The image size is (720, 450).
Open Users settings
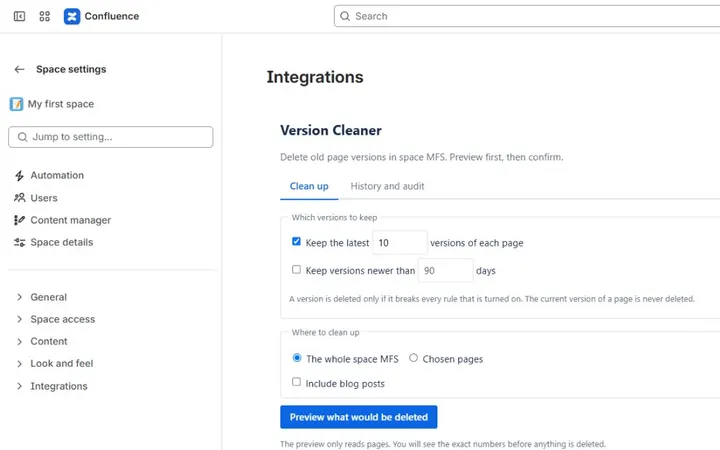[x=44, y=198]
